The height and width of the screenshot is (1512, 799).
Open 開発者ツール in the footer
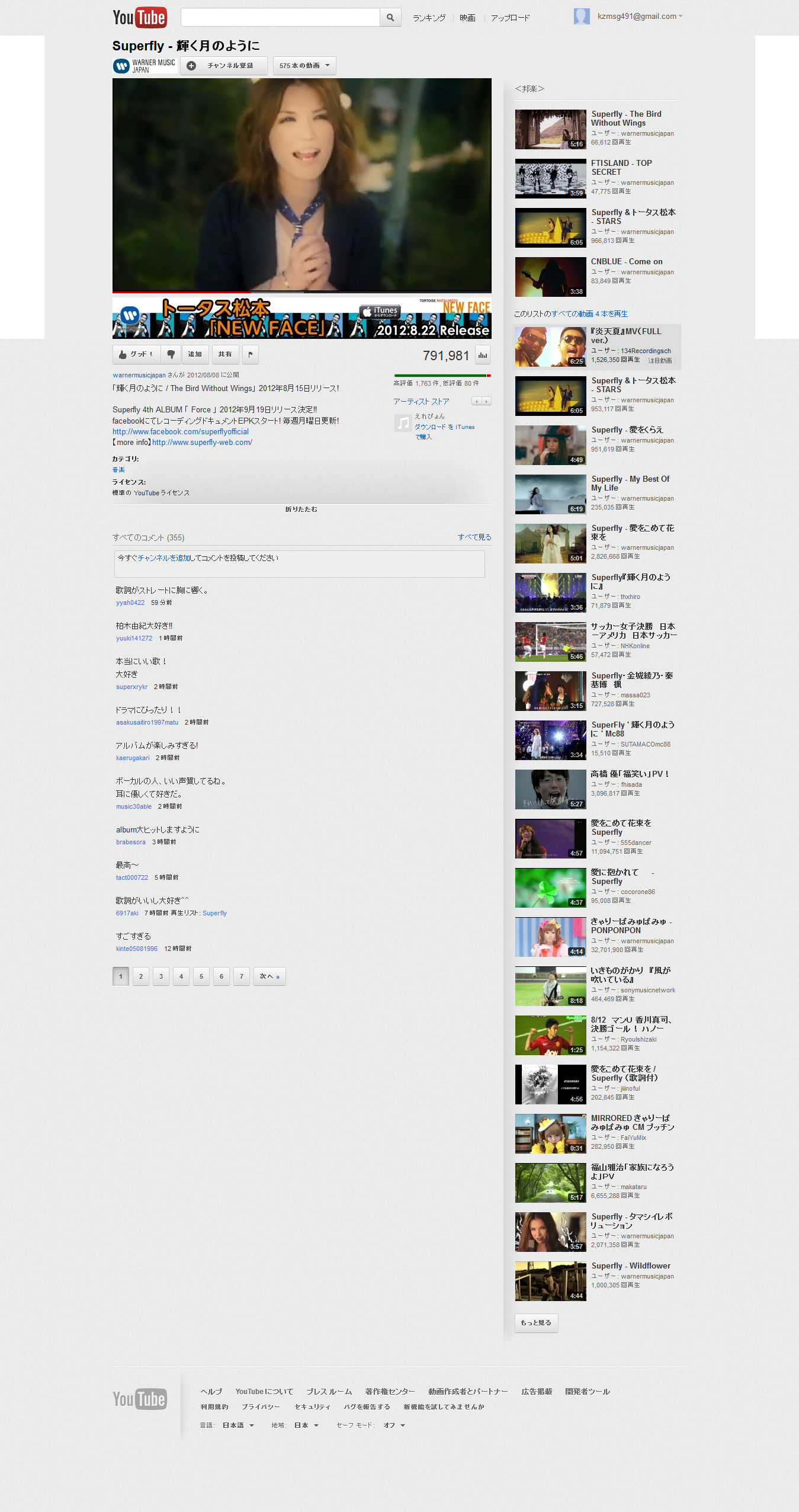588,1392
